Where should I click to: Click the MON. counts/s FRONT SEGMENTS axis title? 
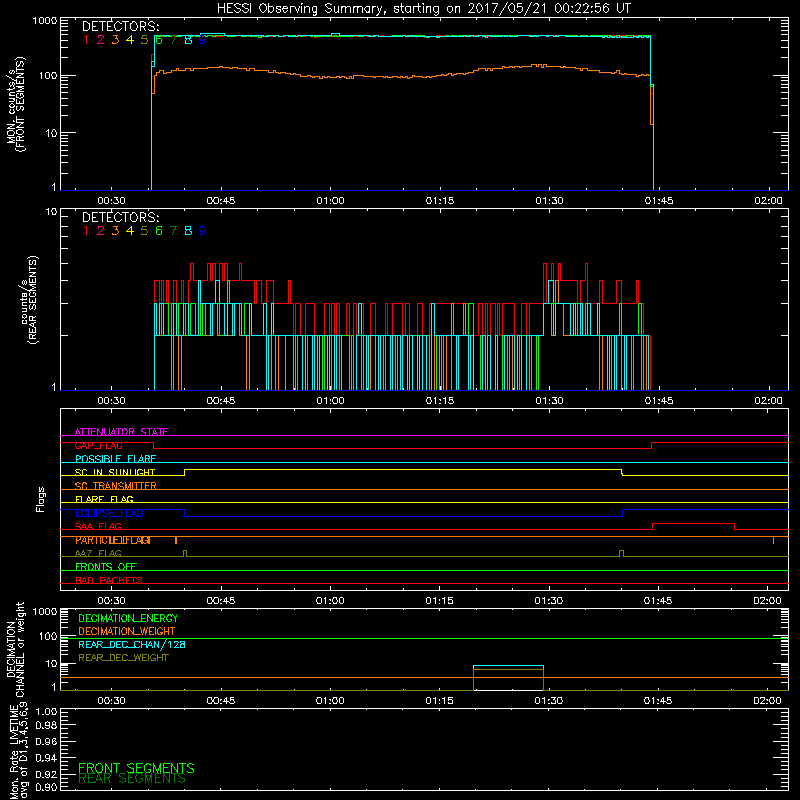[x=16, y=104]
